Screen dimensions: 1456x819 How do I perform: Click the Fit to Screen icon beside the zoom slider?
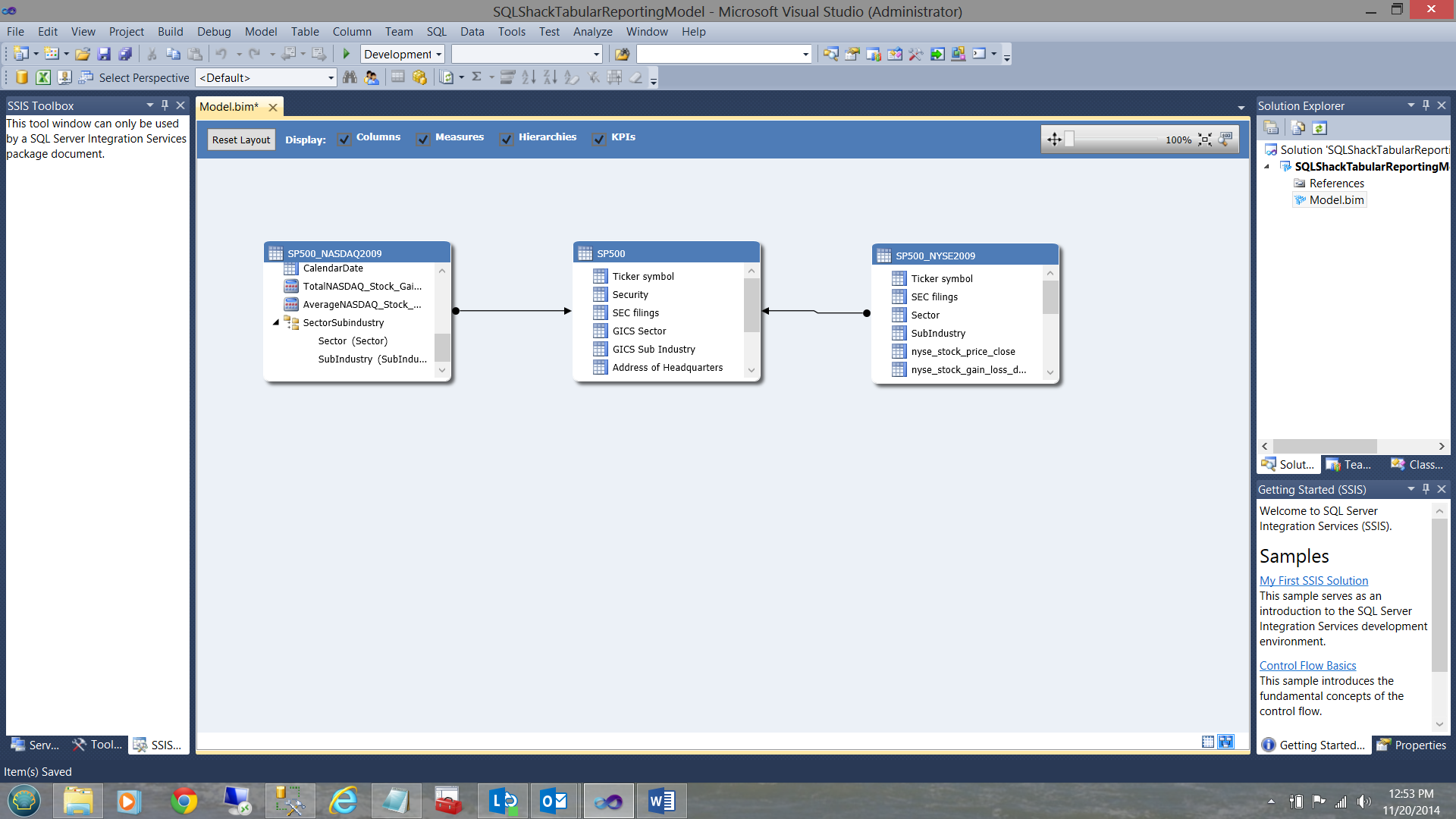(x=1205, y=140)
